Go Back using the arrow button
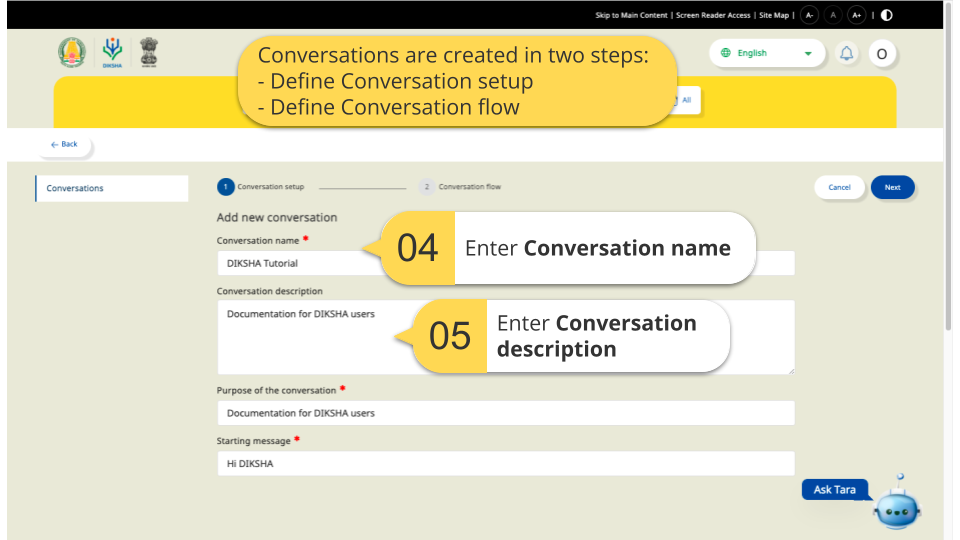Viewport: 960px width, 540px height. click(64, 145)
